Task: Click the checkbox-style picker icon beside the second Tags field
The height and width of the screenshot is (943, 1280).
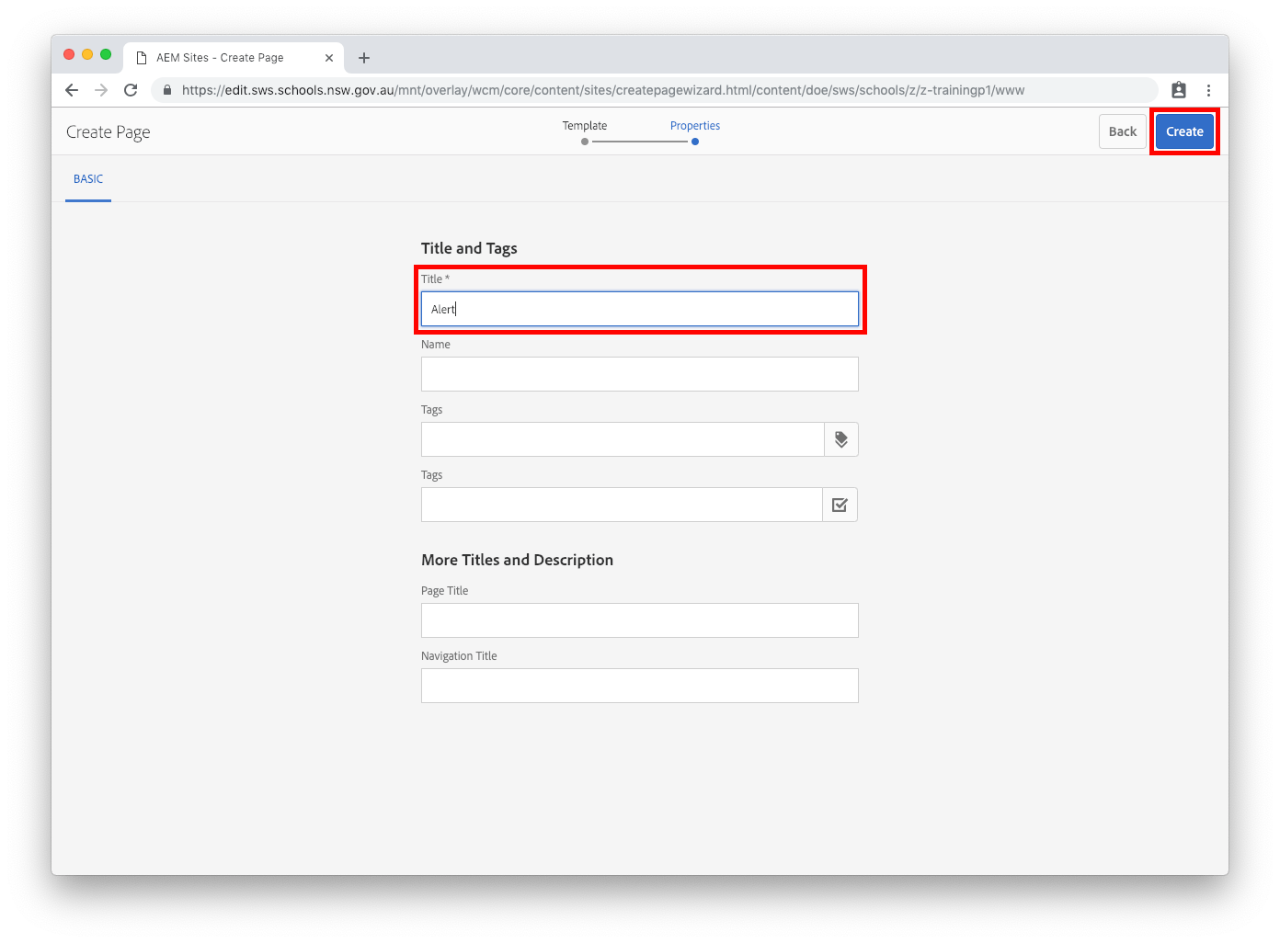Action: click(x=840, y=505)
